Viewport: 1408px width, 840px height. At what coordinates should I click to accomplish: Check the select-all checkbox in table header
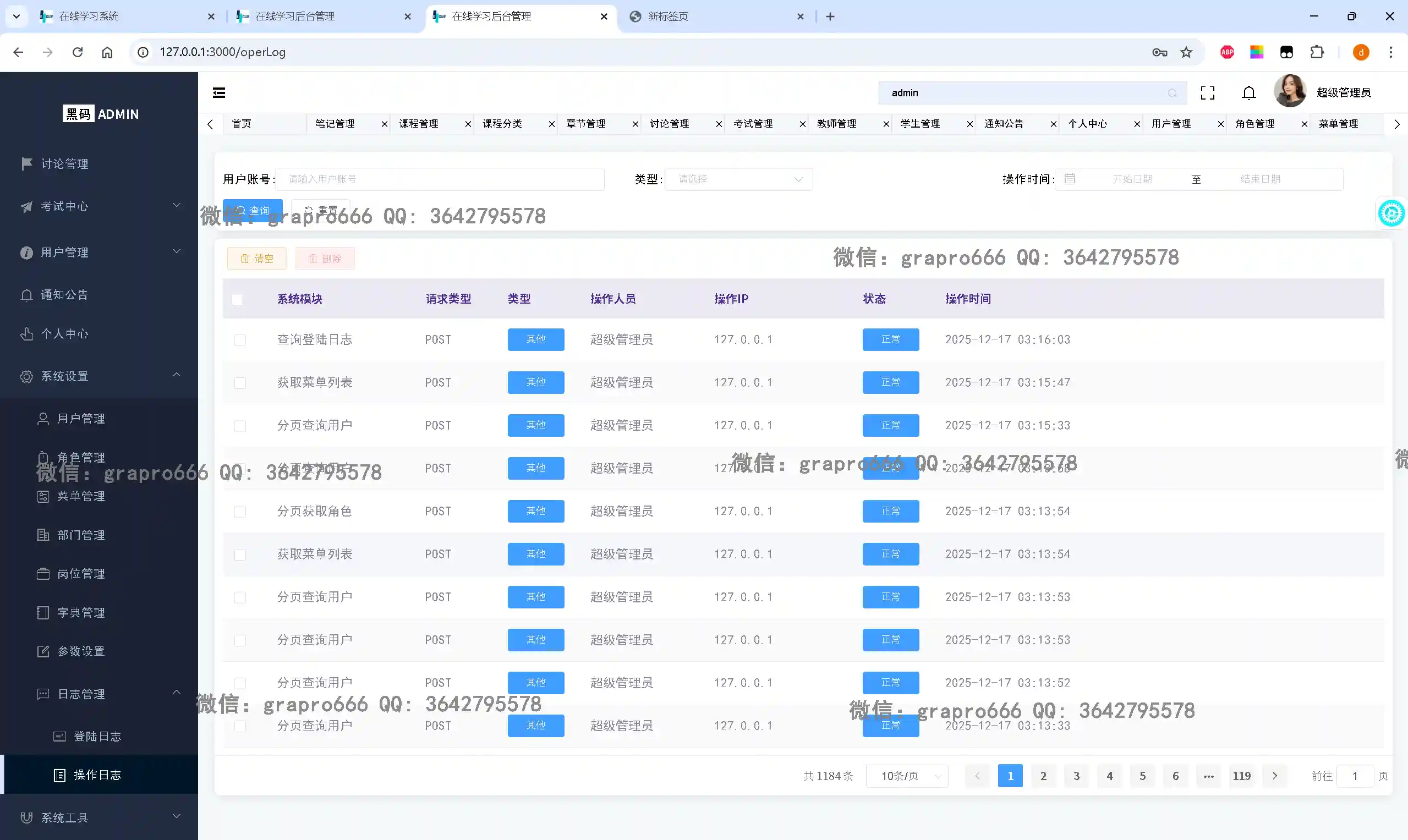point(237,299)
